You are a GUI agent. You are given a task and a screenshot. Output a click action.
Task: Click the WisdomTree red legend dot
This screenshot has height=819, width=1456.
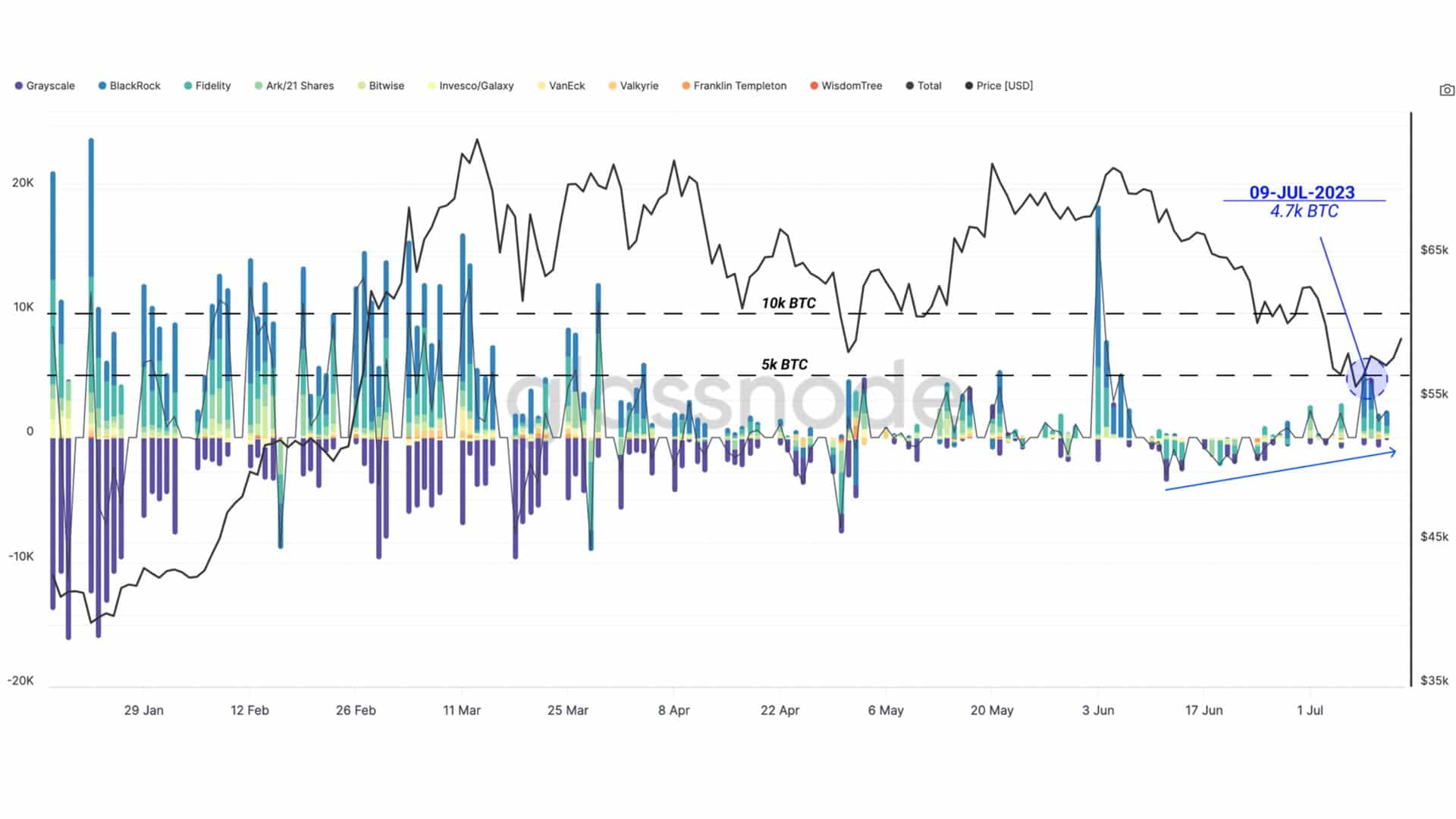[814, 86]
